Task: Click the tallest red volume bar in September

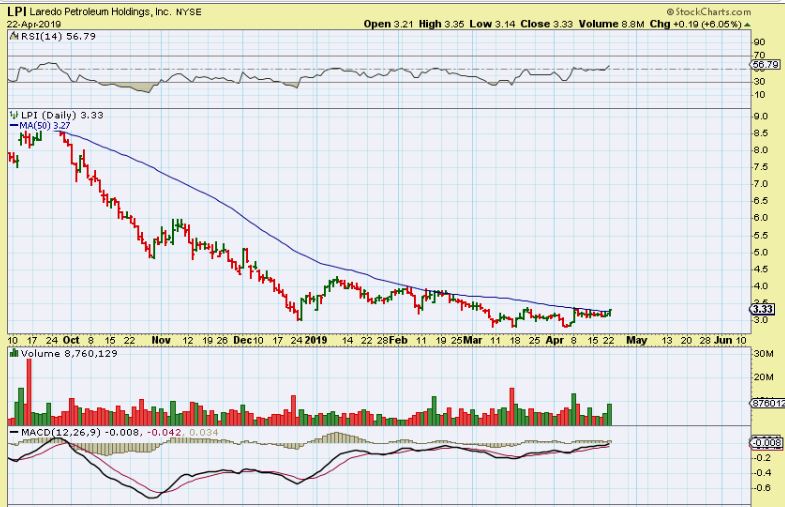Action: [29, 392]
